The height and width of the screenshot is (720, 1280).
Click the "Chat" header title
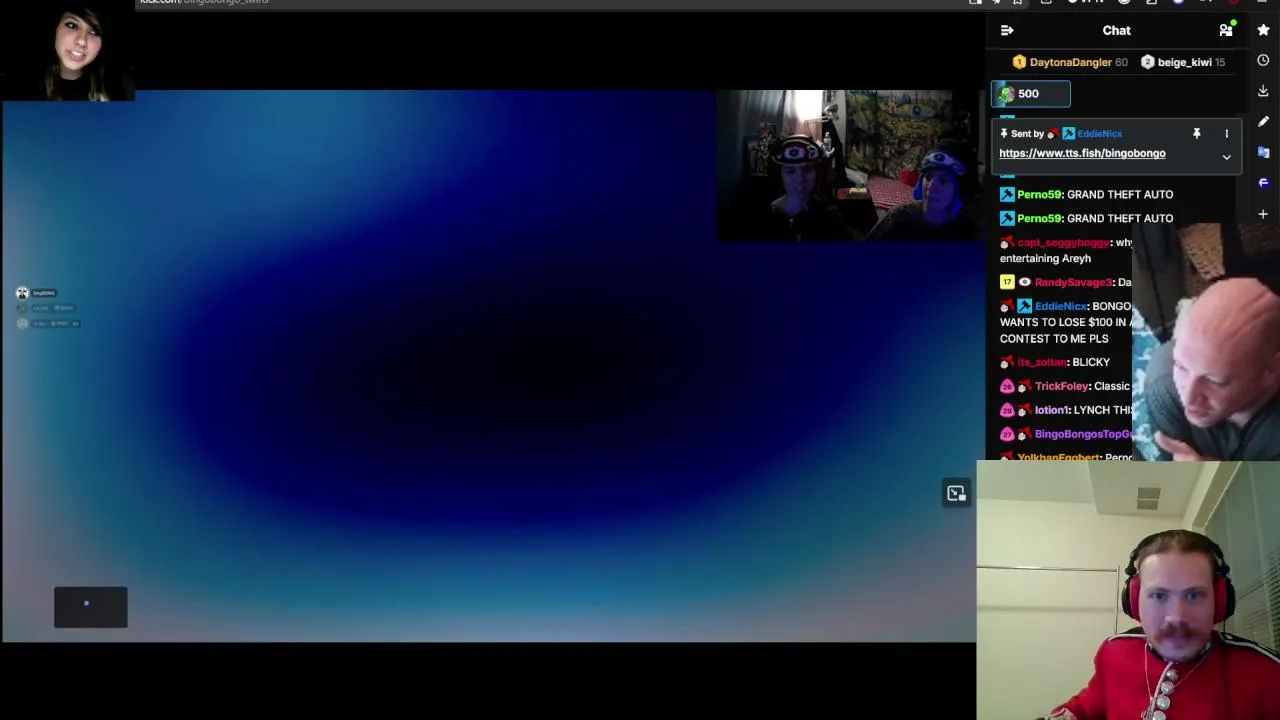pyautogui.click(x=1116, y=30)
